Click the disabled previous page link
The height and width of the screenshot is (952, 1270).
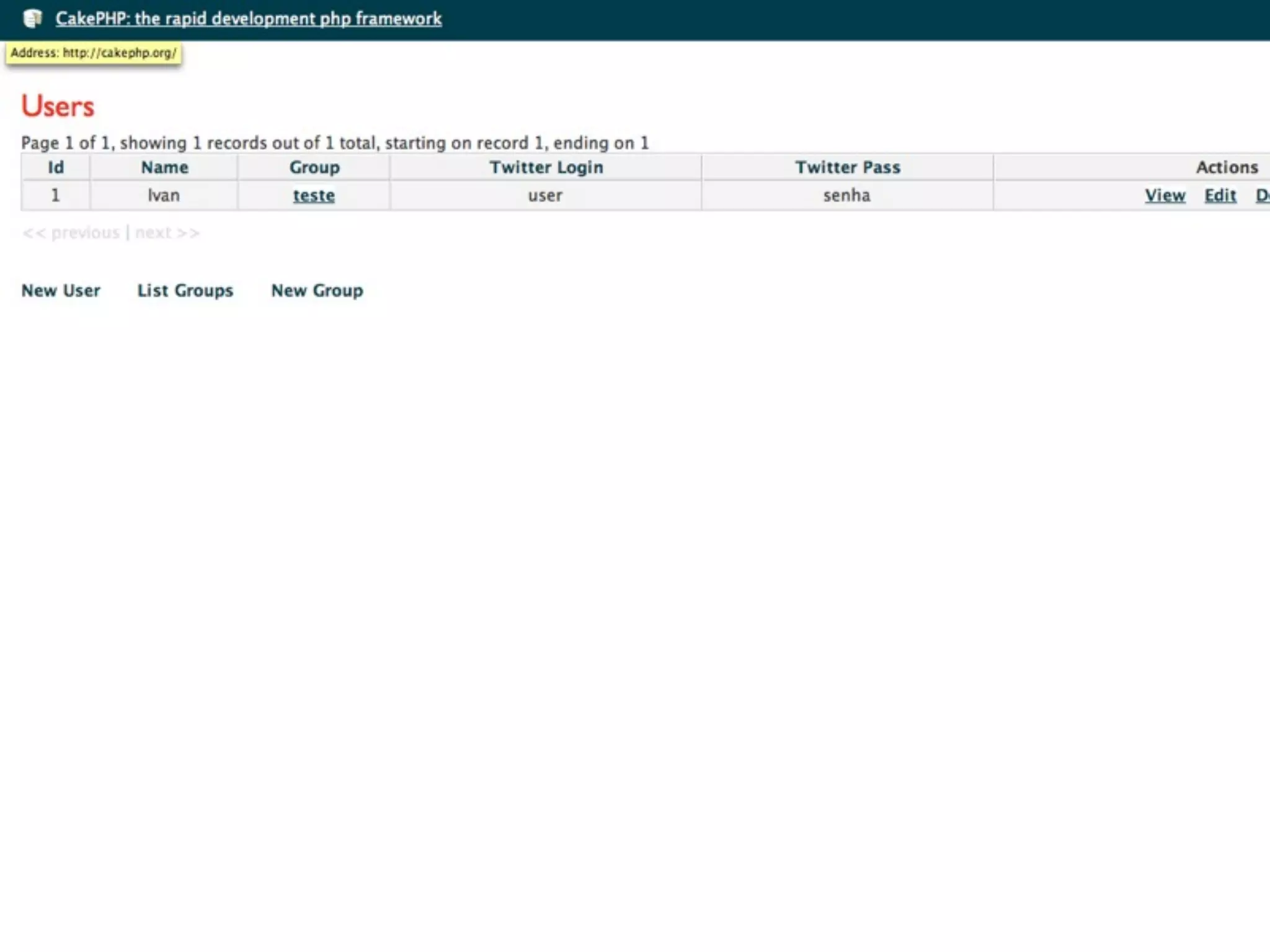tap(71, 233)
